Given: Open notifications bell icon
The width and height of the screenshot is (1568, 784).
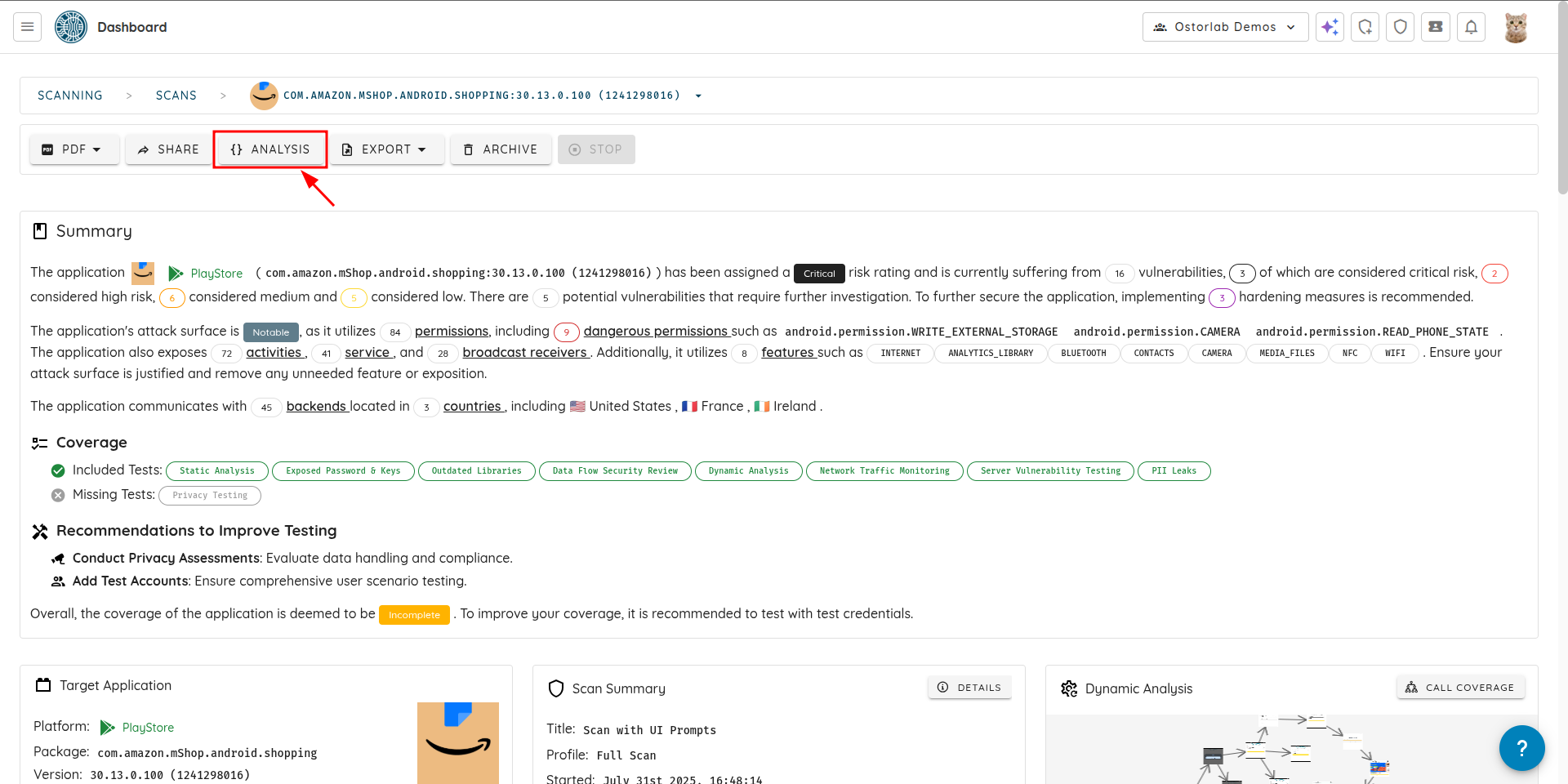Looking at the screenshot, I should pos(1471,27).
